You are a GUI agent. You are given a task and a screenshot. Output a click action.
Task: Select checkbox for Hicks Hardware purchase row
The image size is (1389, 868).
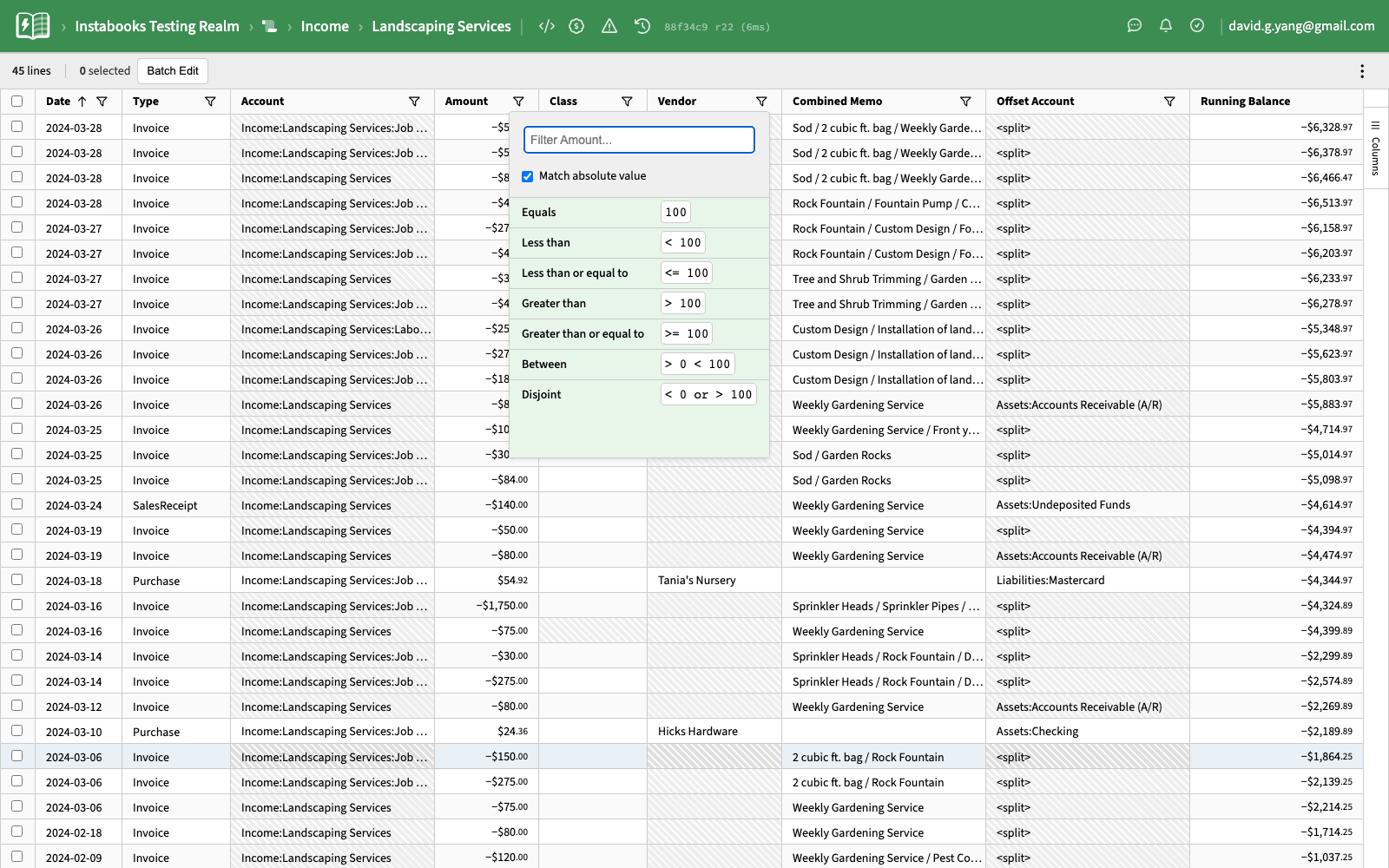16,731
